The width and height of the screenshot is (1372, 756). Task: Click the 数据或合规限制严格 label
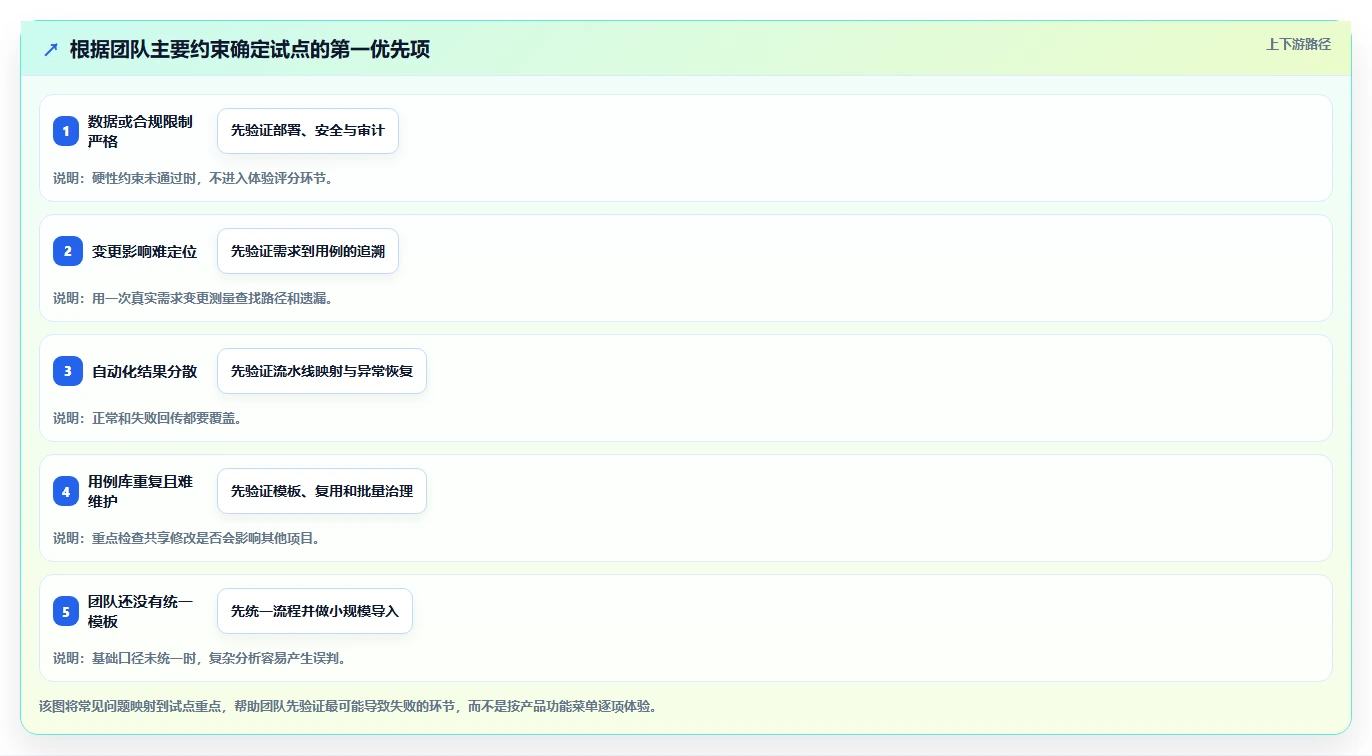coord(140,131)
